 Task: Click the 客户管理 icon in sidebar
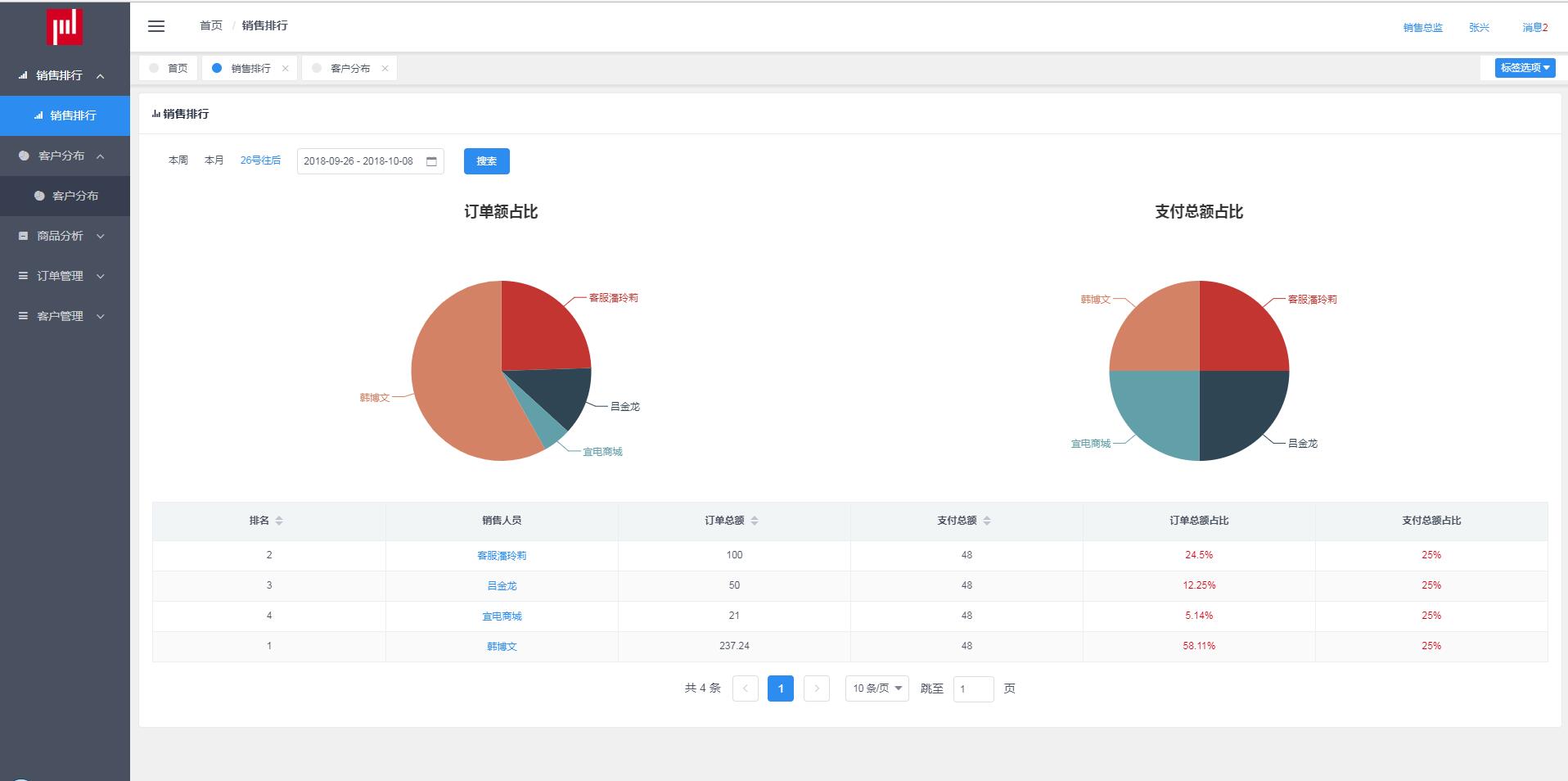23,316
